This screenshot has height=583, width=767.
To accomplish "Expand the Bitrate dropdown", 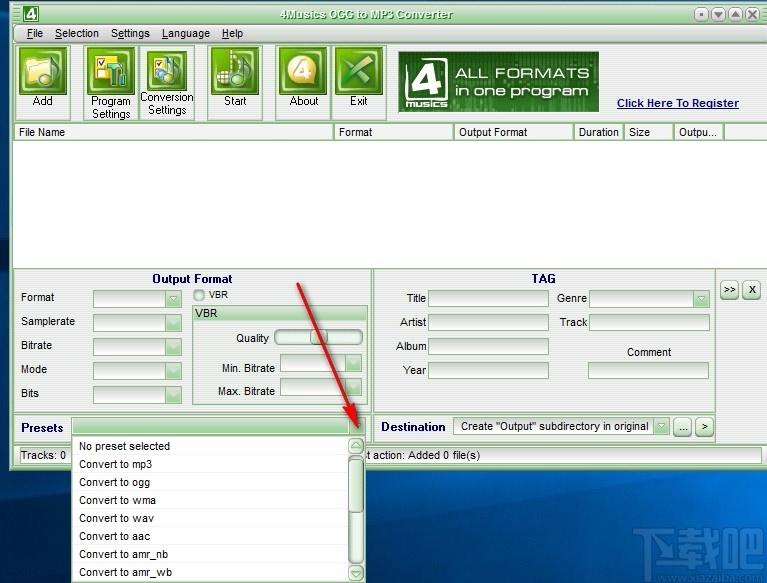I will pos(173,347).
